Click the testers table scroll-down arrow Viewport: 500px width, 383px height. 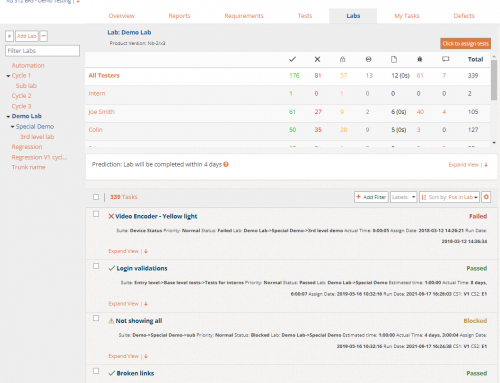[494, 143]
